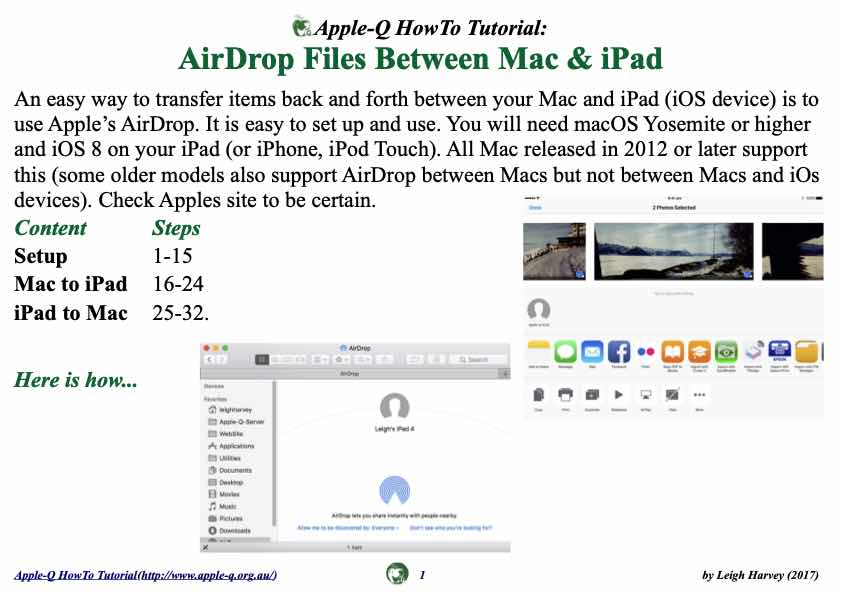This screenshot has width=842, height=596.
Task: Click the apple logo beside the tutorial title
Action: coord(302,26)
